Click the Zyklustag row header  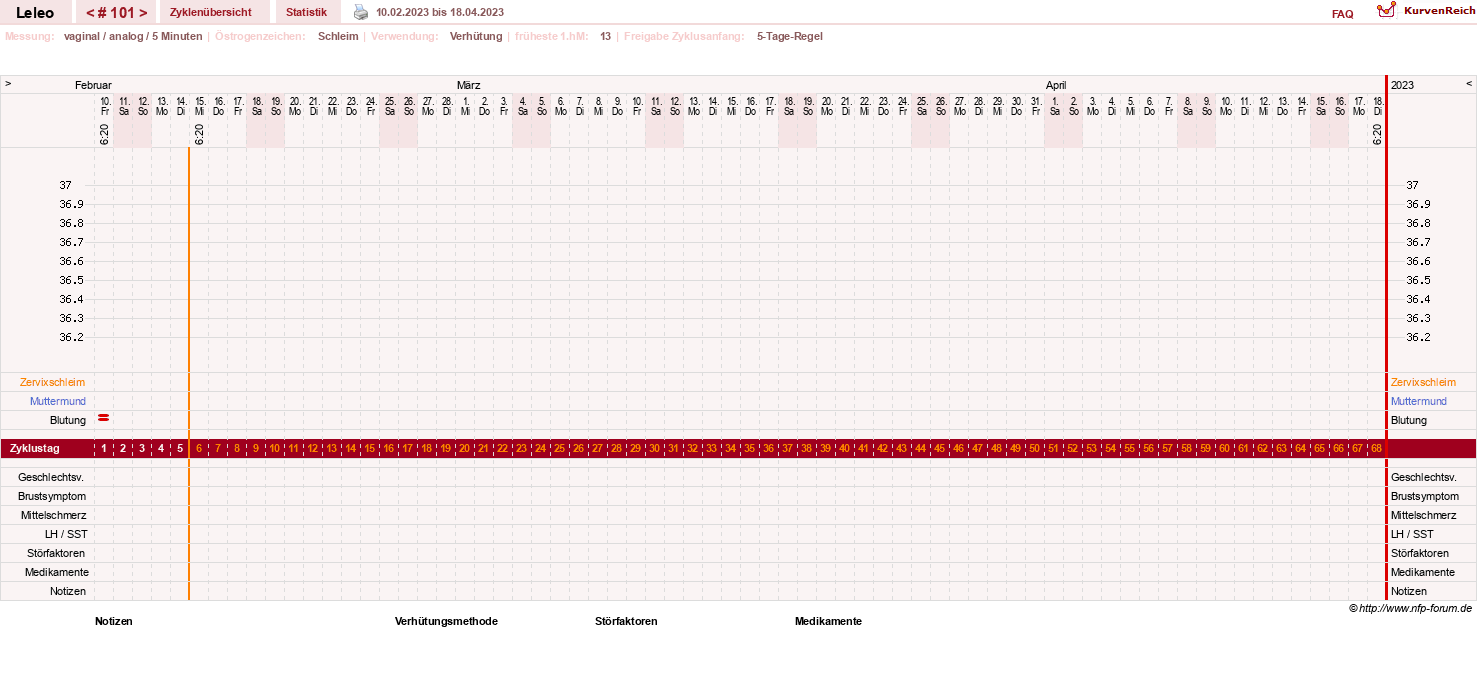tap(34, 448)
